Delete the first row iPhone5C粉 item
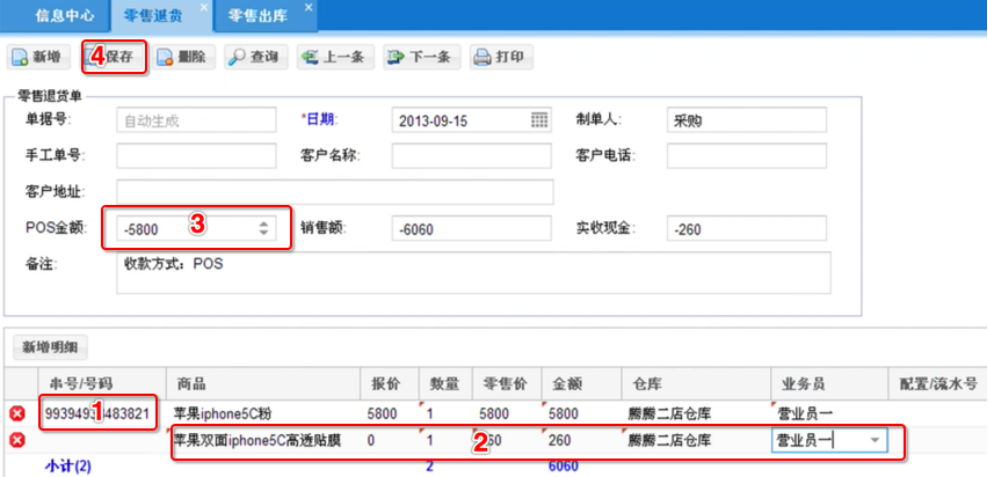This screenshot has height=477, width=988. pyautogui.click(x=17, y=413)
